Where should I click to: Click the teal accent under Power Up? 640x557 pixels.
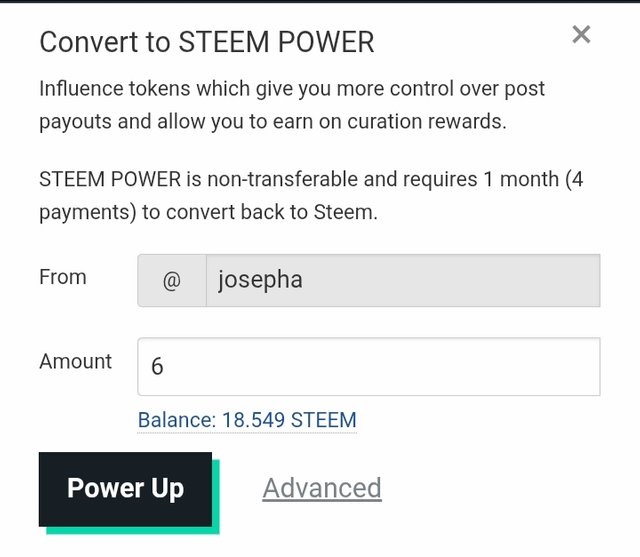point(133,530)
